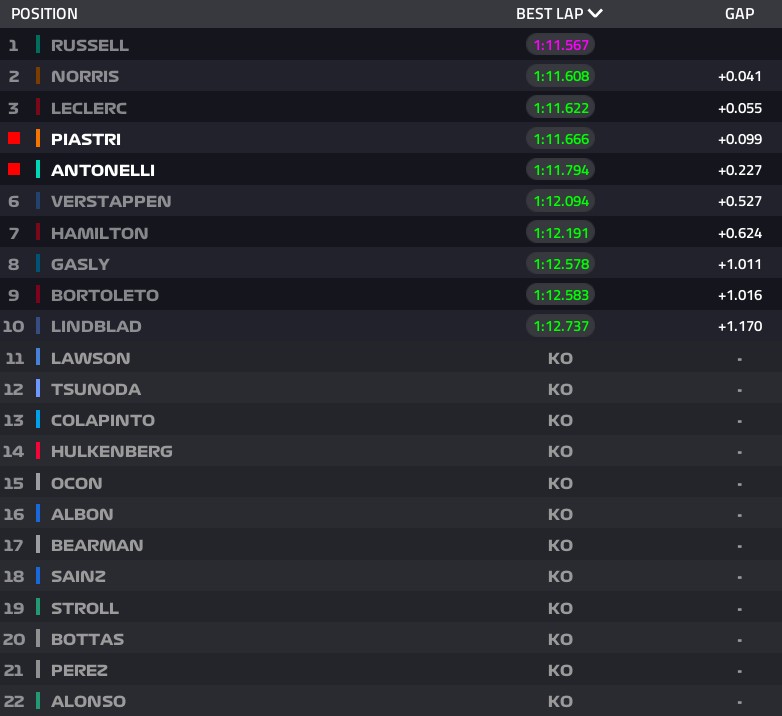Click the teal team color bar beside ANTONELLI
The height and width of the screenshot is (716, 782).
click(38, 170)
